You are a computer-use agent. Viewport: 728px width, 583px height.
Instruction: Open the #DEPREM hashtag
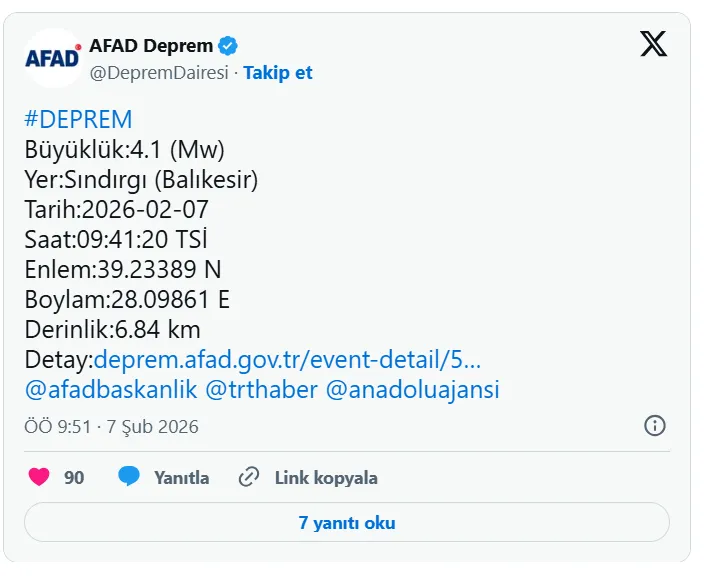coord(78,120)
